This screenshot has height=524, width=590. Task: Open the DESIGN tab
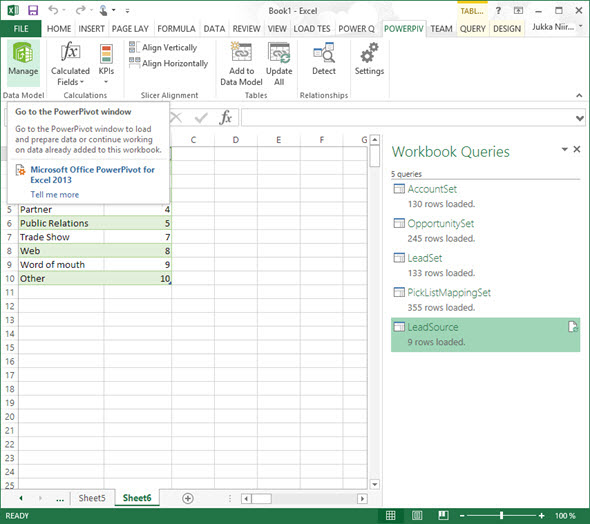tap(507, 29)
